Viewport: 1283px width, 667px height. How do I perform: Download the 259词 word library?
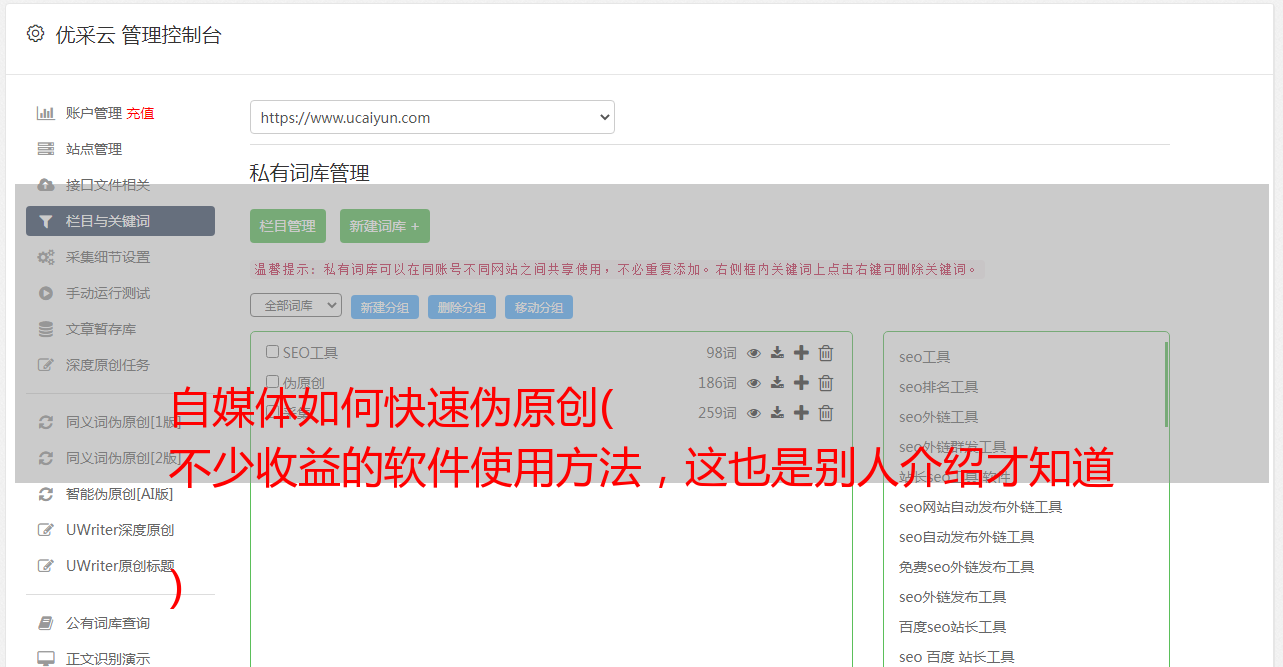coord(777,413)
